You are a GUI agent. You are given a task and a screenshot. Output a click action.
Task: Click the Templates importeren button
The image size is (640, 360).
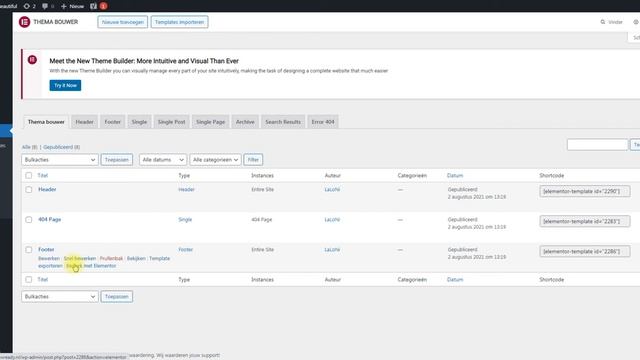pos(179,22)
